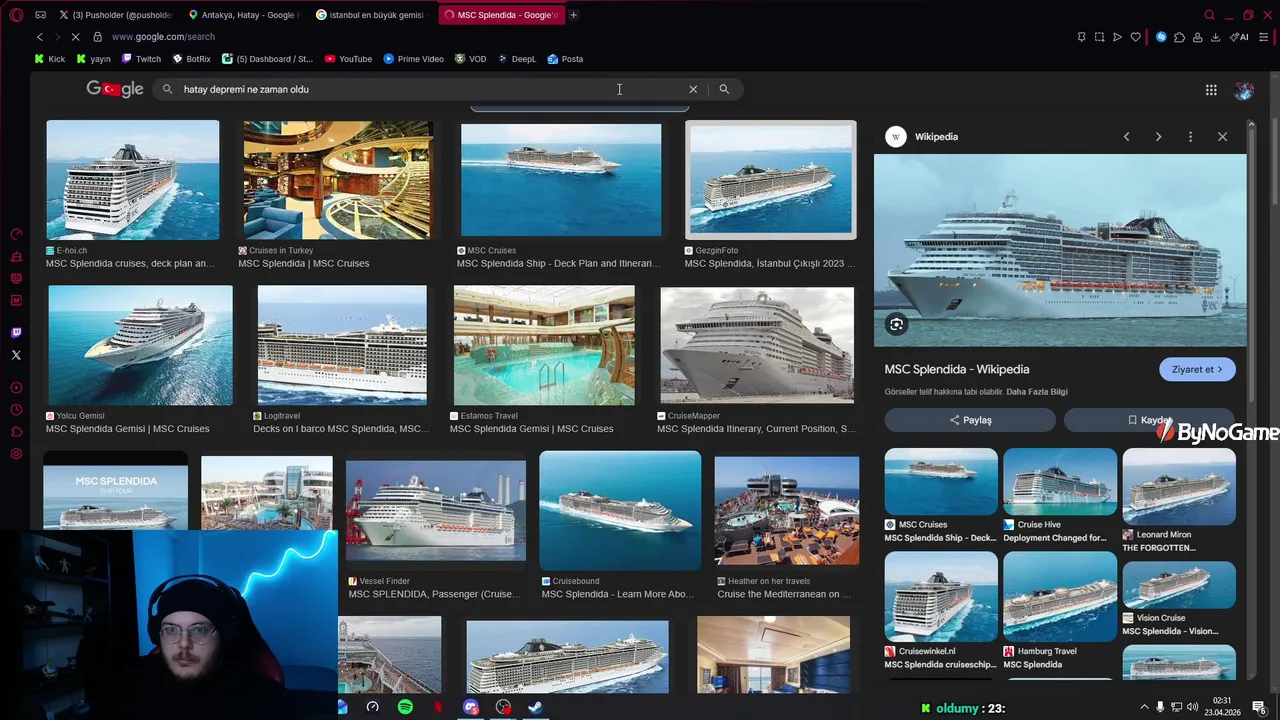Open the MSC Splendida - Wikipedia title link
1280x720 pixels.
(957, 369)
